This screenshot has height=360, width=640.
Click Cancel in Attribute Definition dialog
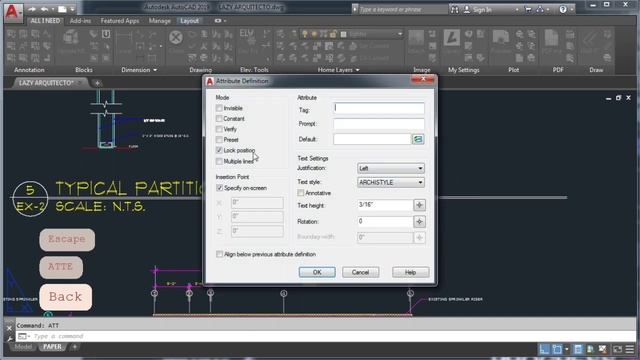pyautogui.click(x=360, y=272)
